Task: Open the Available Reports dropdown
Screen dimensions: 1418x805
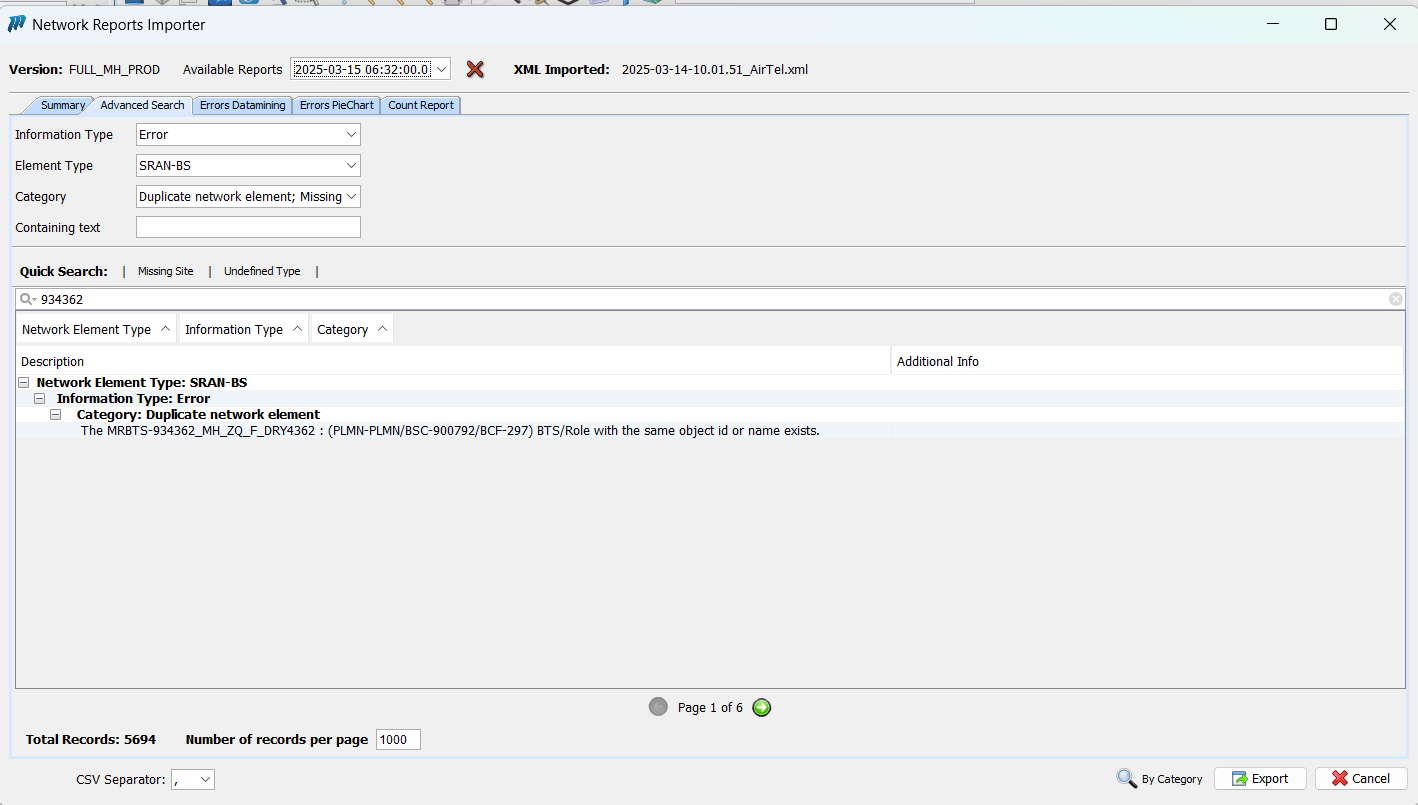Action: coord(442,69)
